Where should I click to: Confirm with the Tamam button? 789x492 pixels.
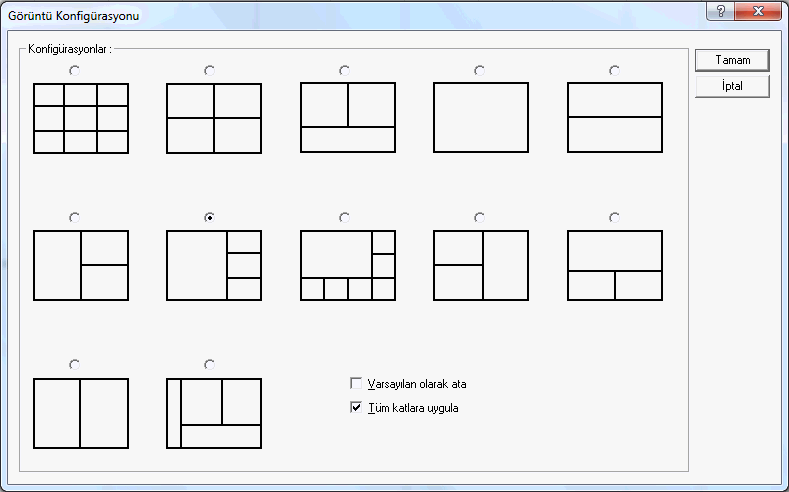(732, 60)
